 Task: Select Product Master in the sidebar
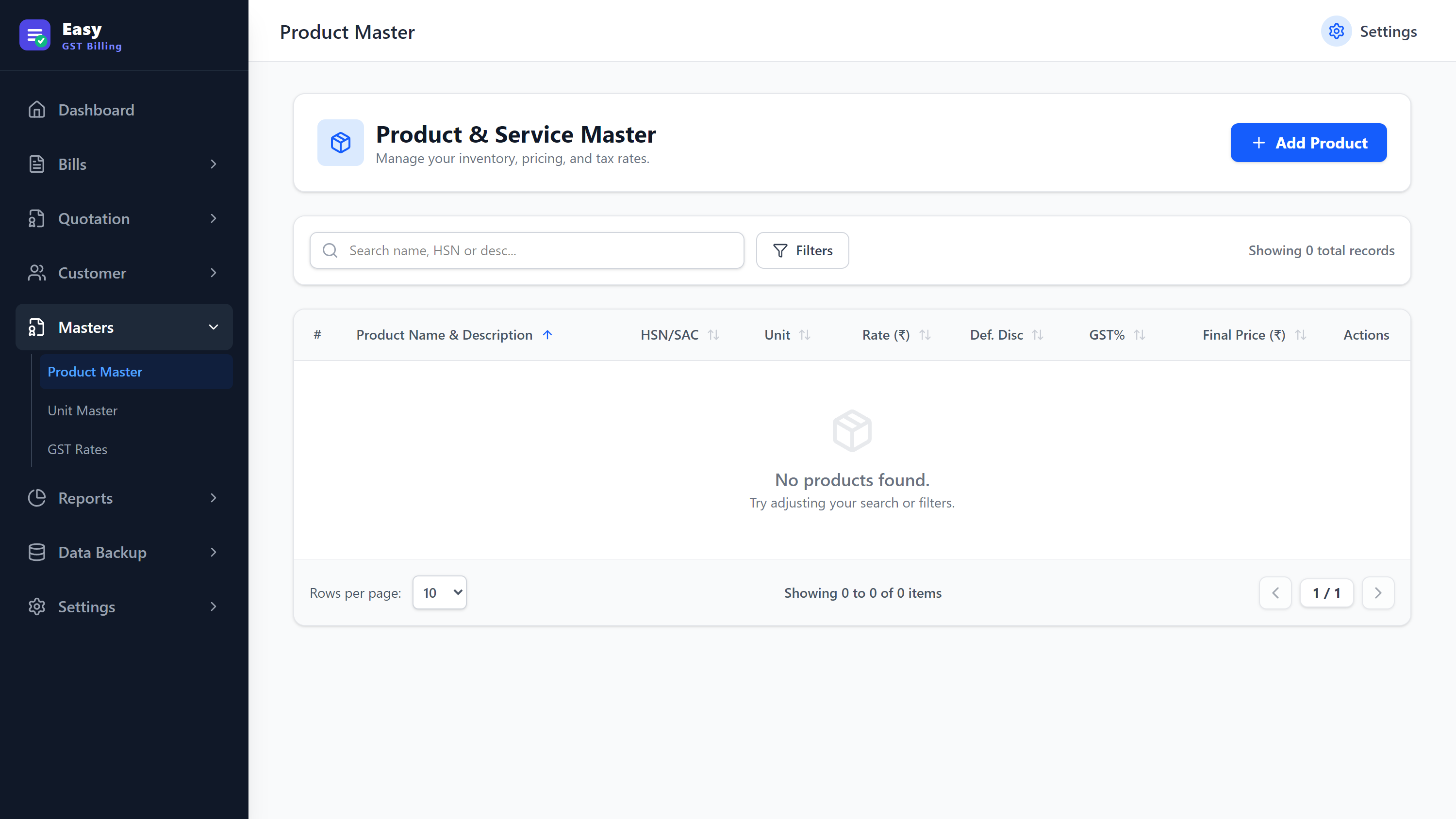pyautogui.click(x=136, y=372)
